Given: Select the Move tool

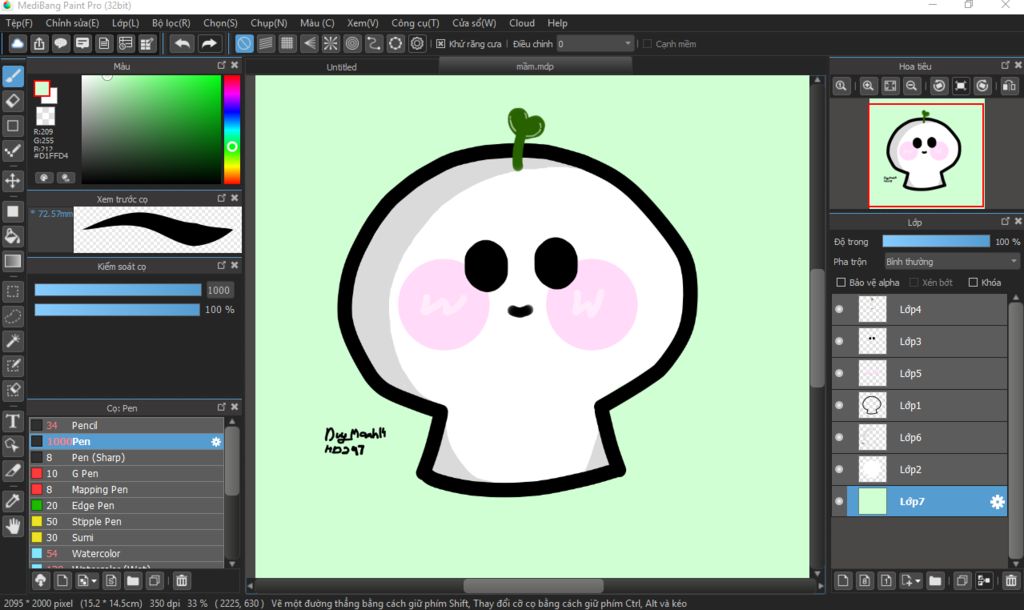Looking at the screenshot, I should pos(13,180).
